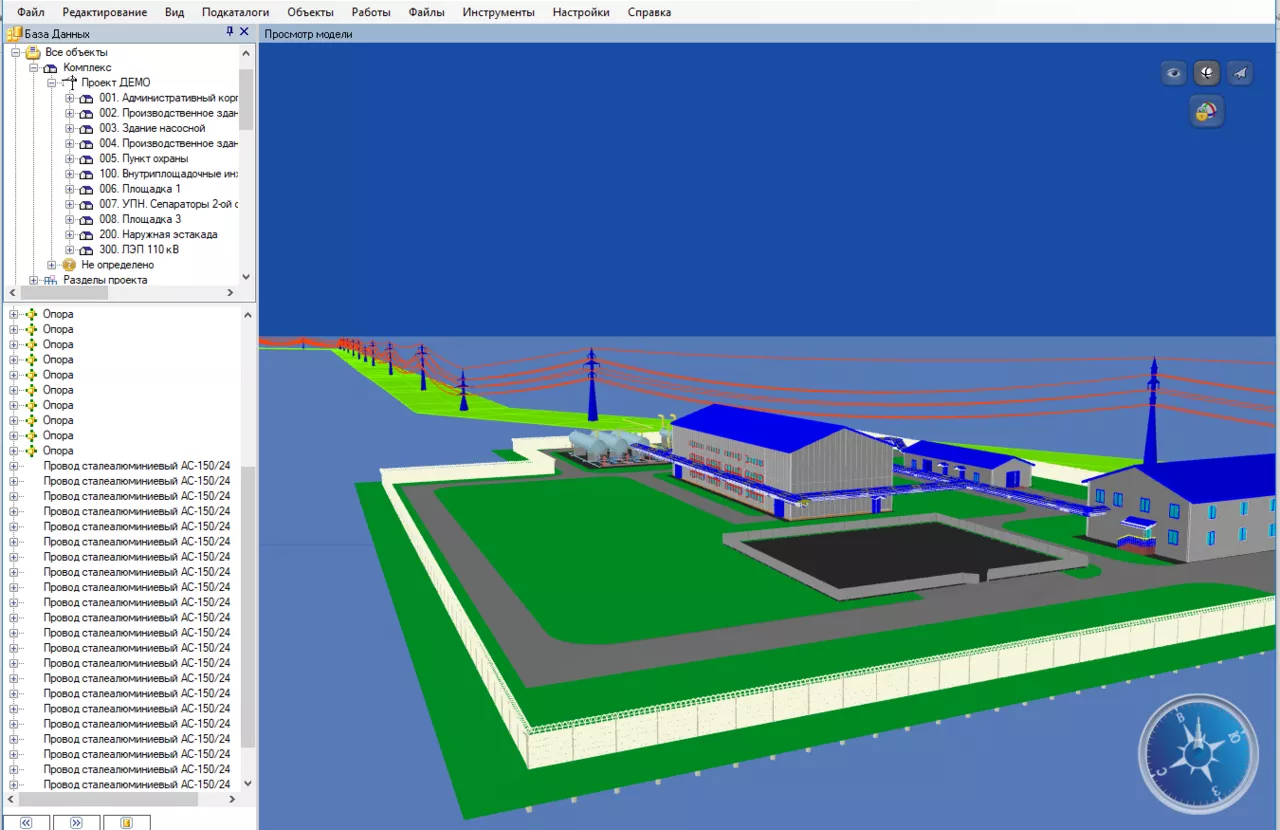
Task: Click the Просмотр модели tab
Action: pos(308,34)
